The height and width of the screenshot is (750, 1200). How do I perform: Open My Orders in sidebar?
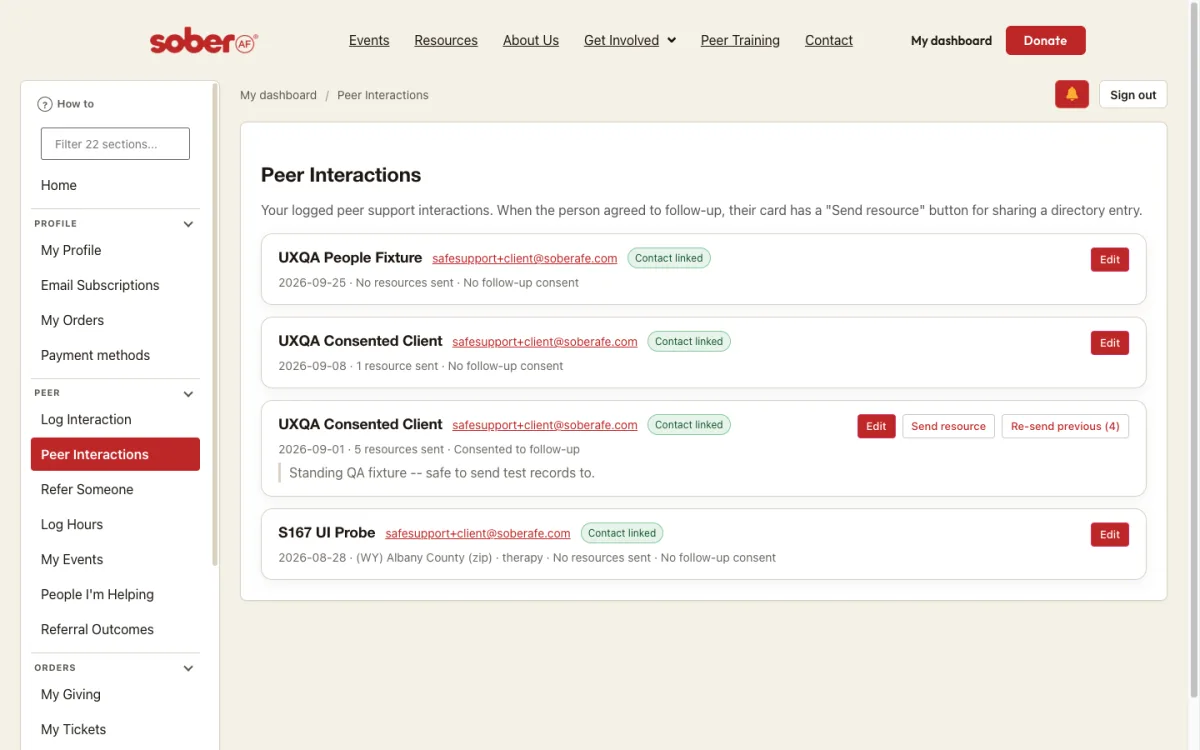pyautogui.click(x=115, y=320)
